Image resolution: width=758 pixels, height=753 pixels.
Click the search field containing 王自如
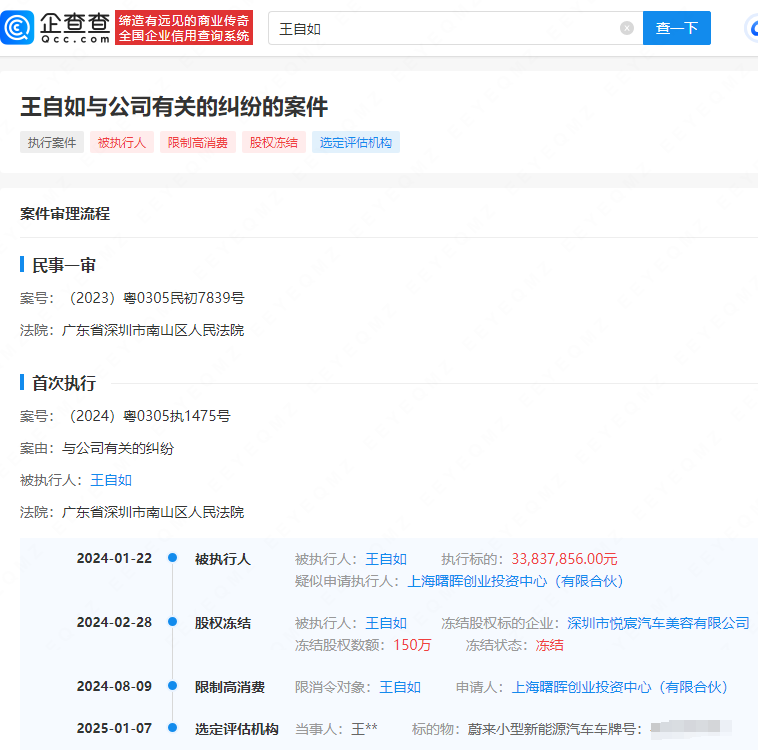pos(440,29)
